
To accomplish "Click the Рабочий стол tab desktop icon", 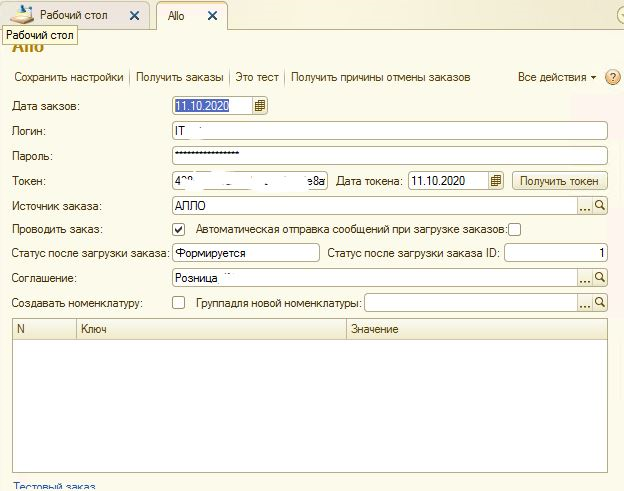I will [x=22, y=14].
